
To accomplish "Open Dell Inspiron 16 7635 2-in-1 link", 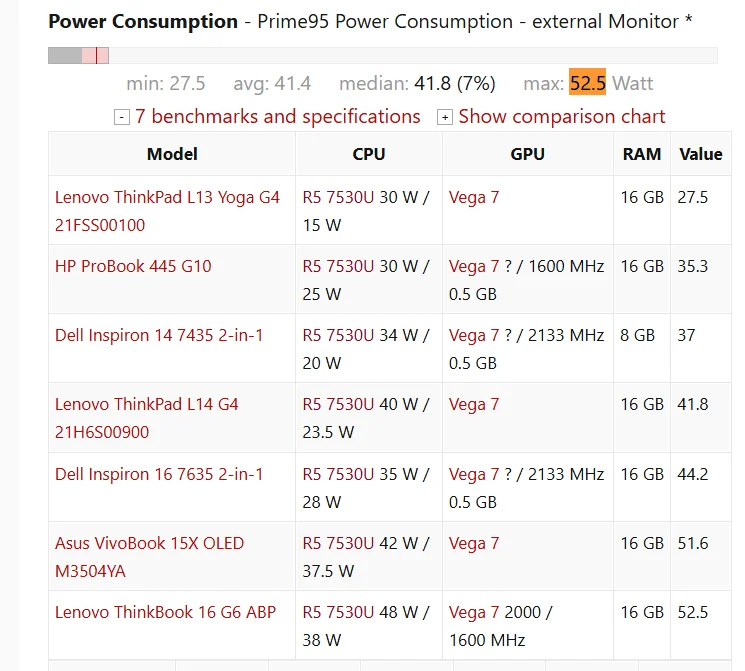I will [159, 474].
